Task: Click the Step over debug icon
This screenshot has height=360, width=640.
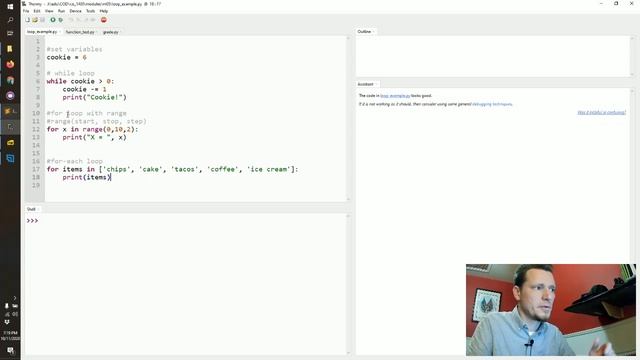Action: [x=71, y=20]
